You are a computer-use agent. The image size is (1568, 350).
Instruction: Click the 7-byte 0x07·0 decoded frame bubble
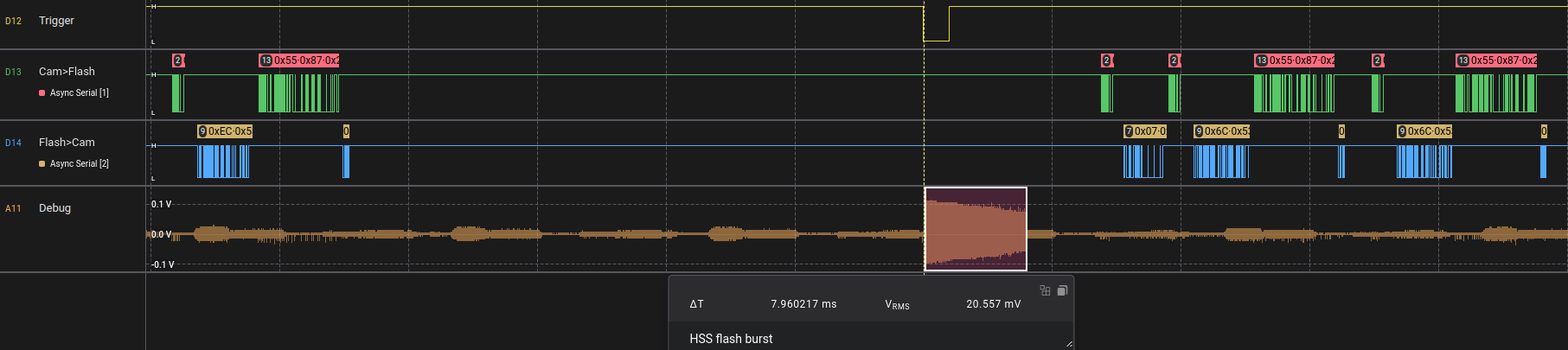click(x=1145, y=131)
